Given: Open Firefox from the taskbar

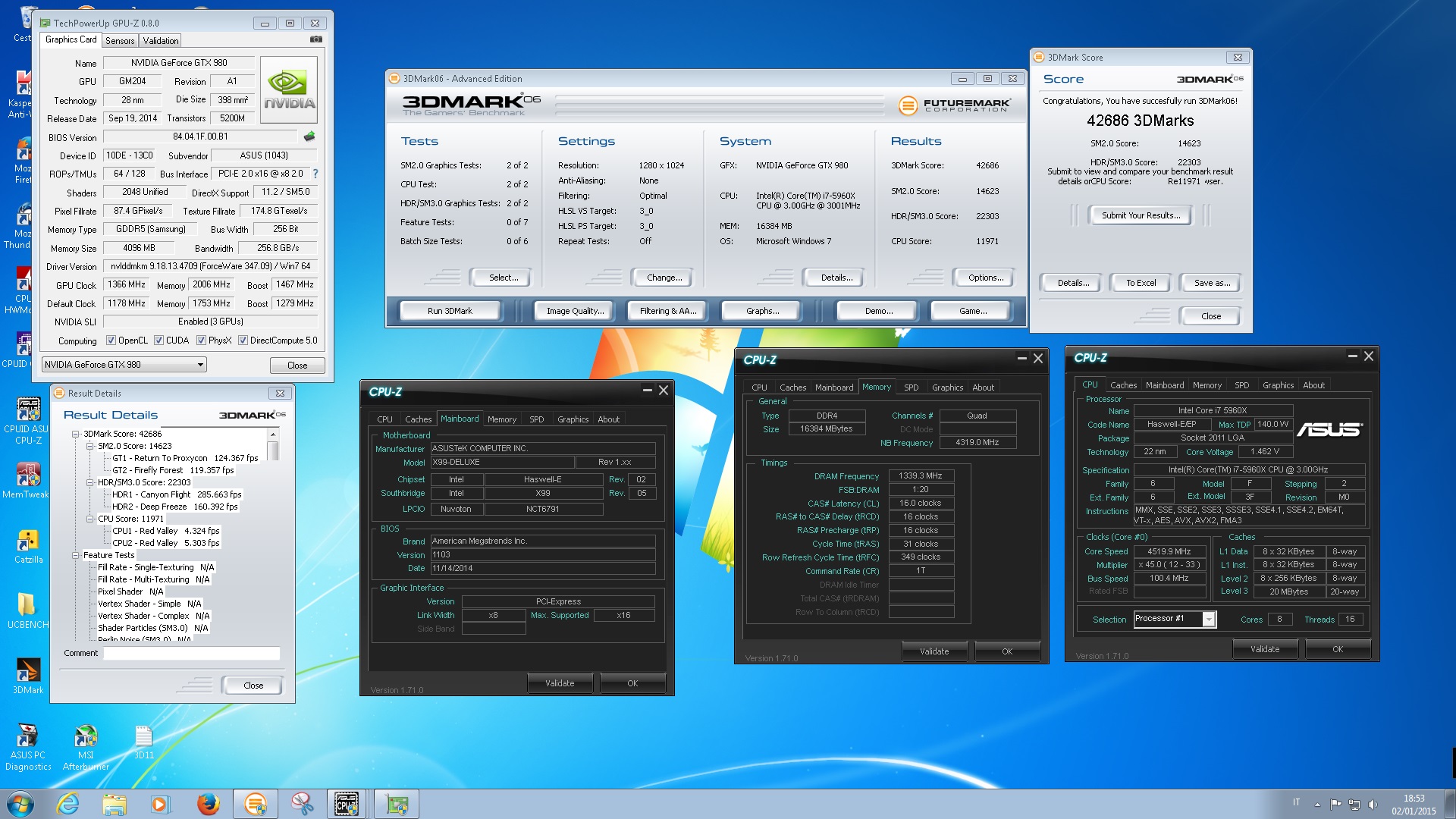Looking at the screenshot, I should point(208,804).
